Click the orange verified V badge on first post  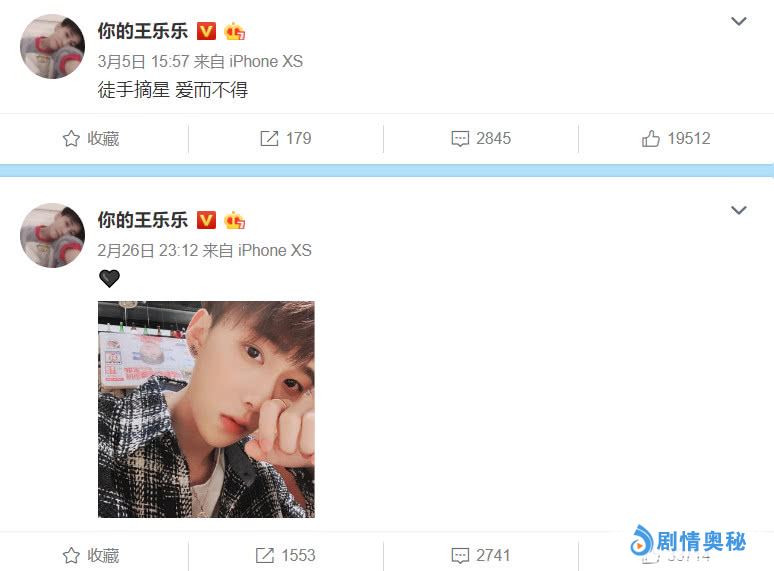tap(206, 31)
